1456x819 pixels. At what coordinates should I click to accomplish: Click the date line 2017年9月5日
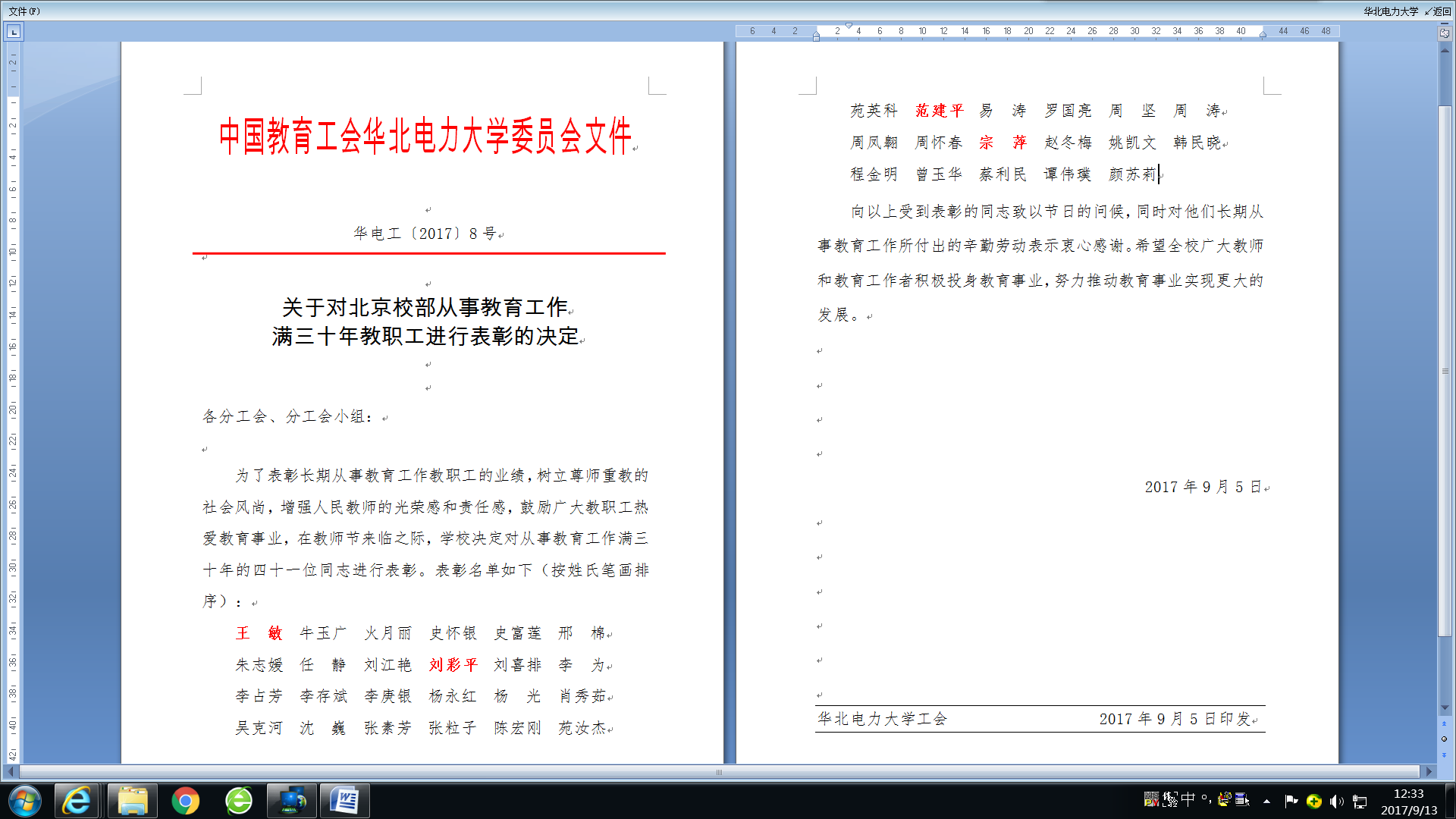click(1203, 487)
